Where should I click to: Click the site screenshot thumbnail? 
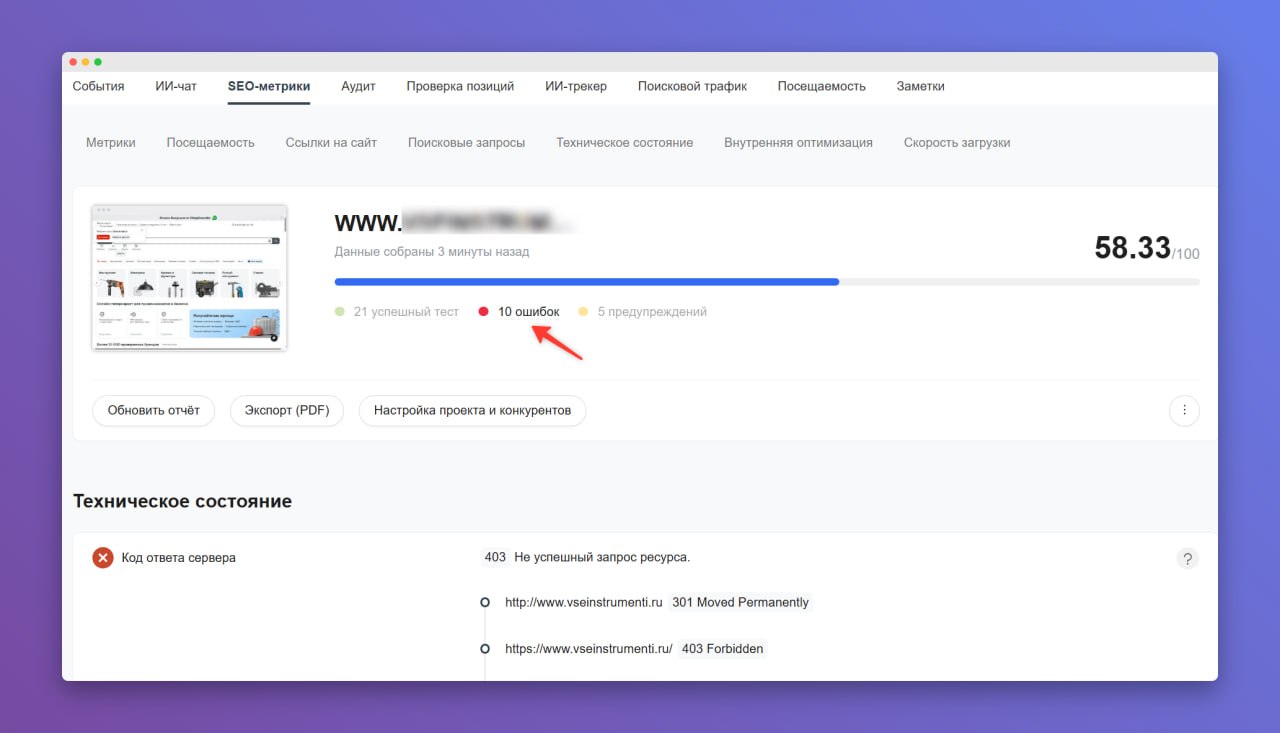189,278
